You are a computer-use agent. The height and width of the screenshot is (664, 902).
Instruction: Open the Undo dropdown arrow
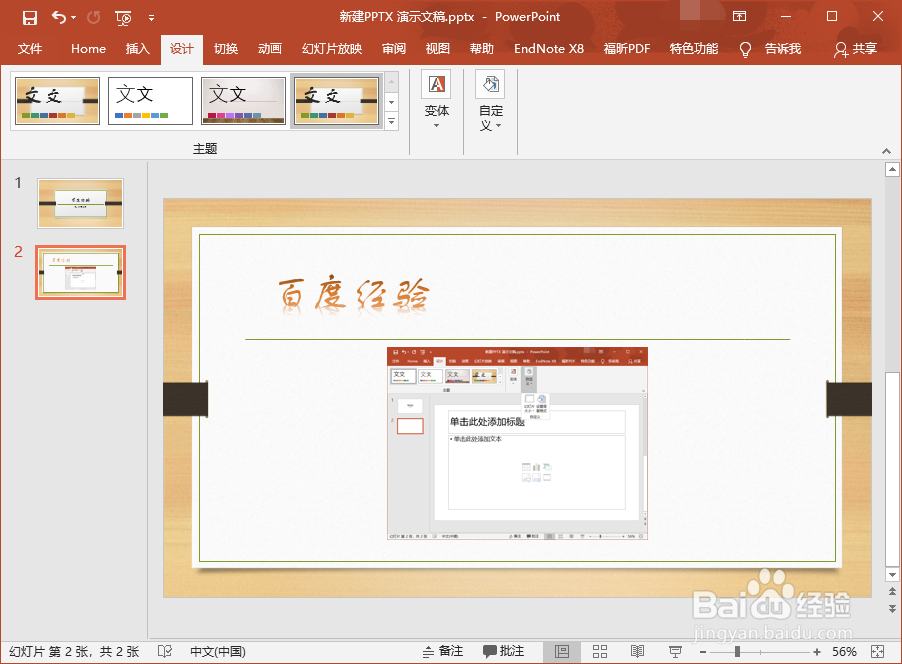72,17
